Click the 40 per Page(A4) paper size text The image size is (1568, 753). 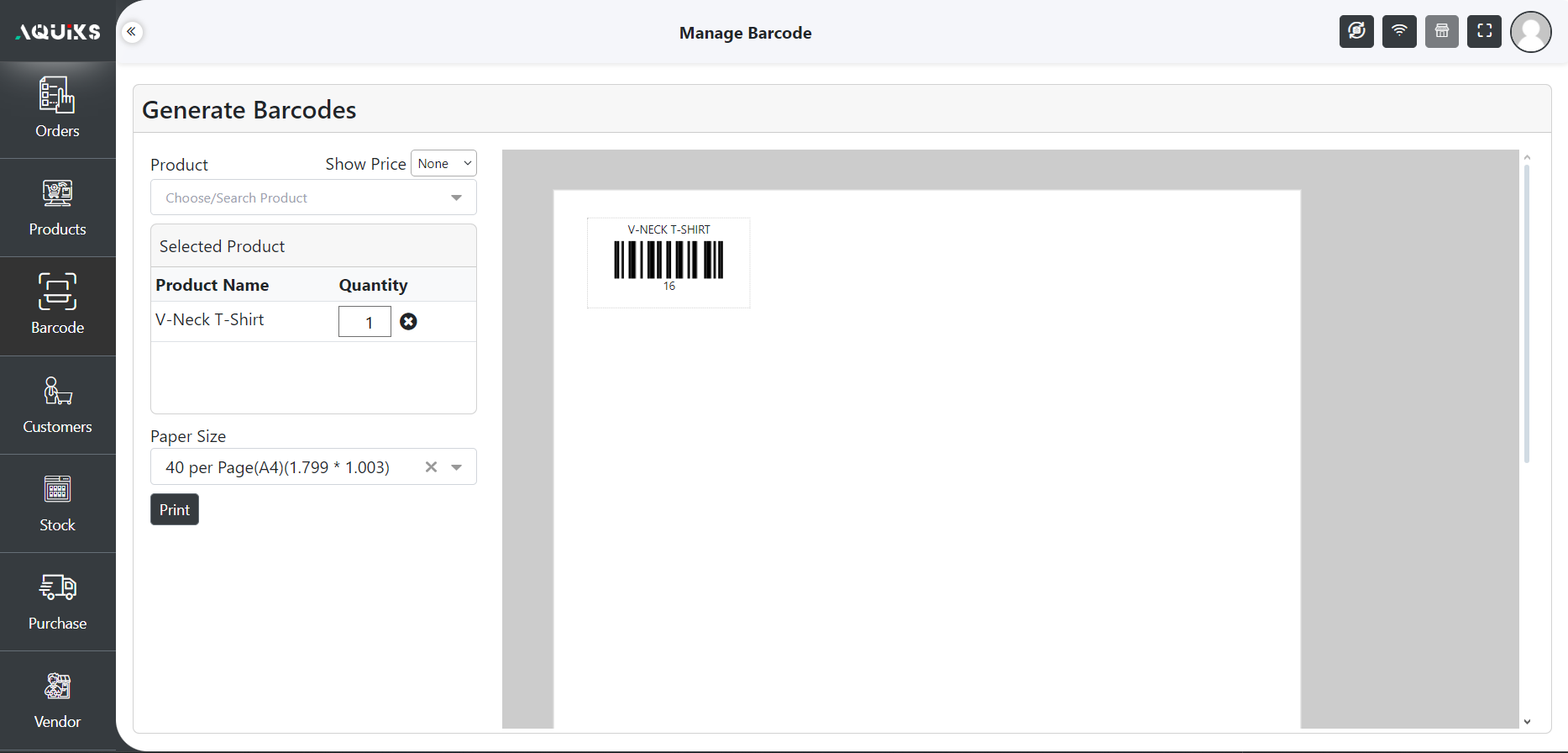(277, 467)
